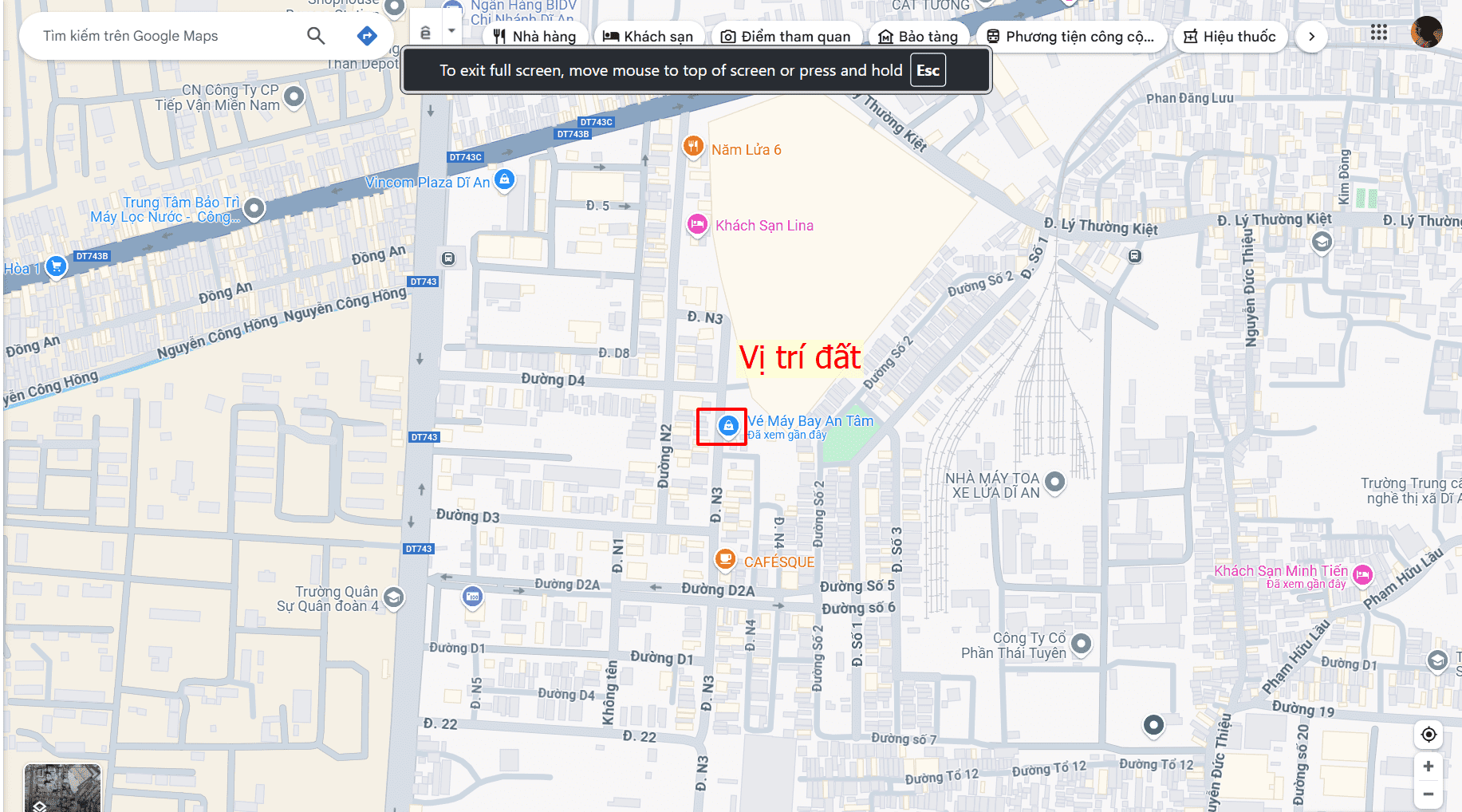Open the Google apps grid
Viewport: 1462px width, 812px height.
1378,33
